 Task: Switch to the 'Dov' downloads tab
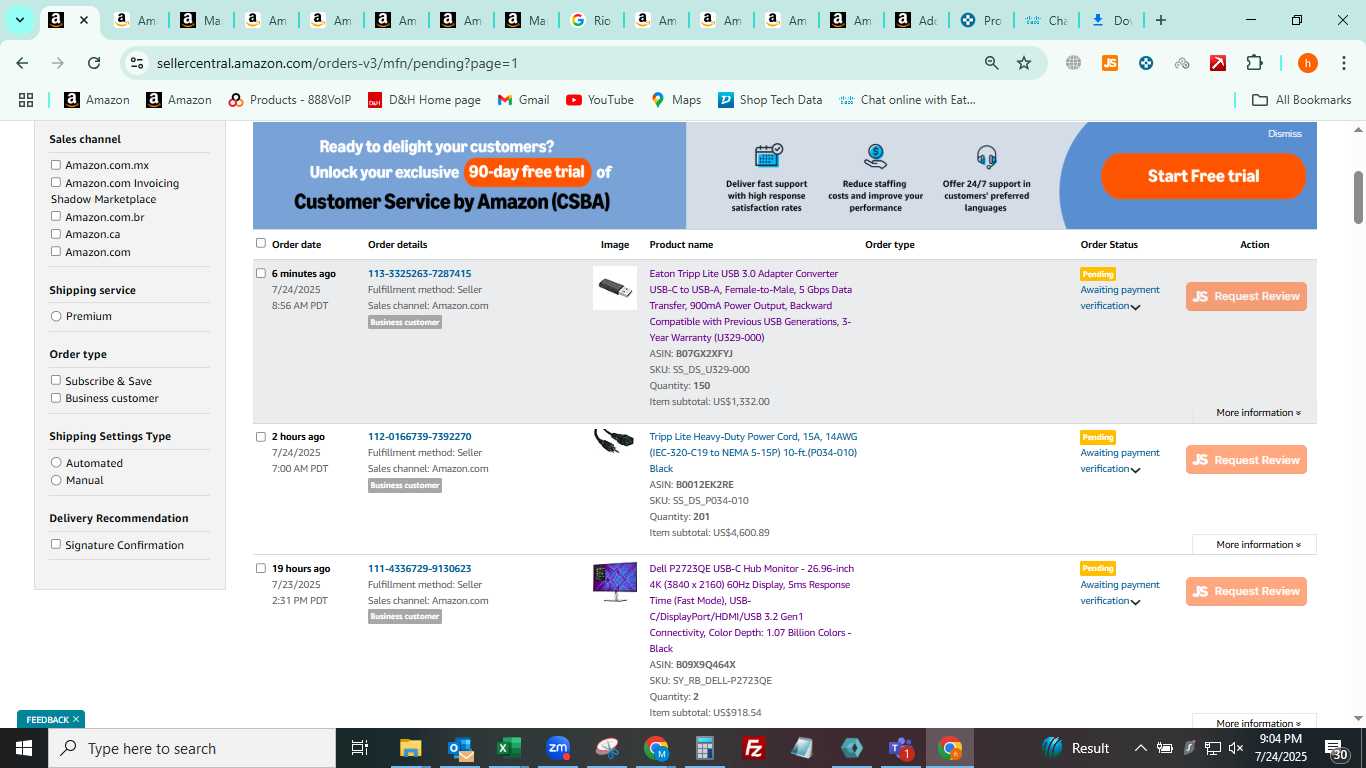coord(1110,20)
